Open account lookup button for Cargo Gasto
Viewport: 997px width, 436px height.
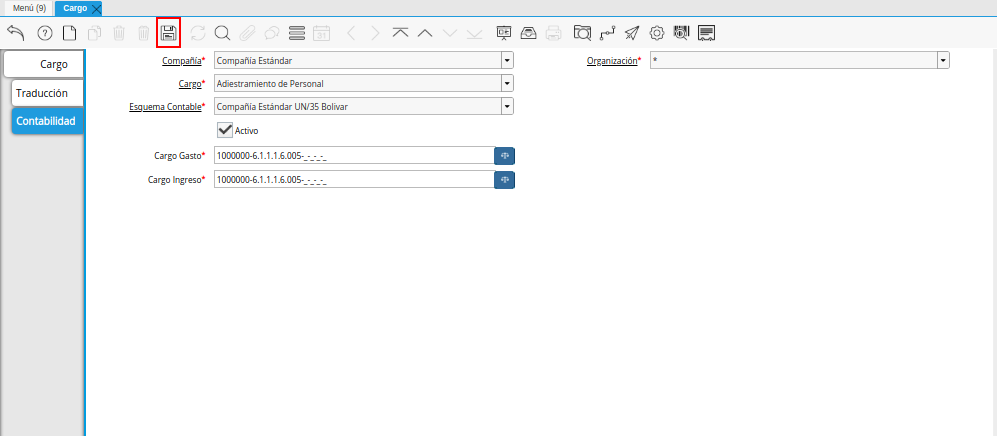tap(505, 156)
